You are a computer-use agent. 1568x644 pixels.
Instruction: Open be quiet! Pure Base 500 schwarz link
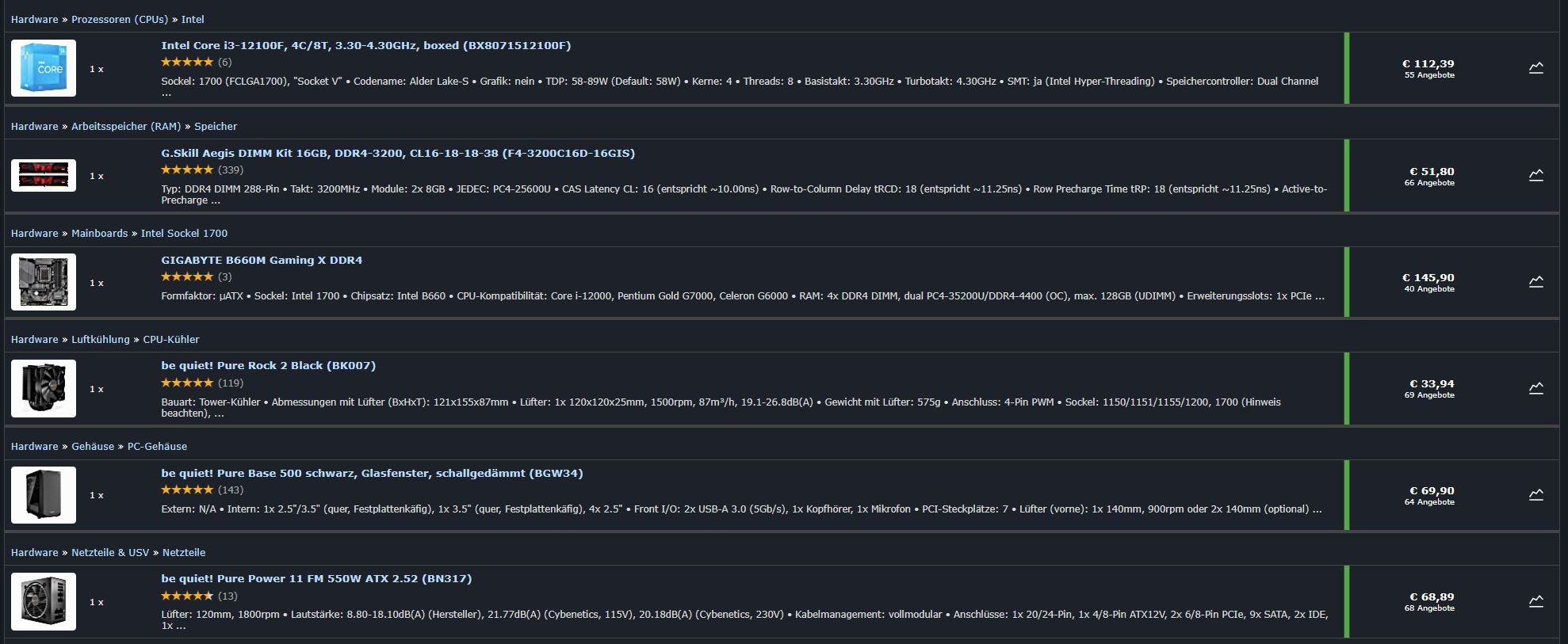point(372,473)
